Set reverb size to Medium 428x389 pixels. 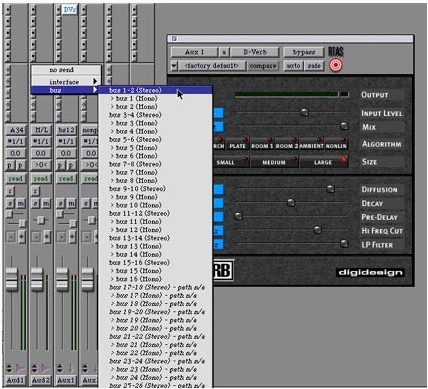coord(274,162)
